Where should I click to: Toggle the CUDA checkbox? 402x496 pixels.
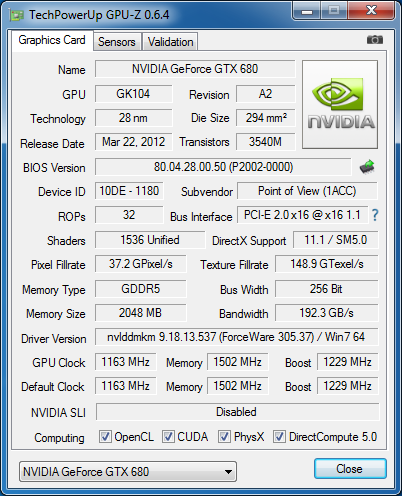(168, 436)
